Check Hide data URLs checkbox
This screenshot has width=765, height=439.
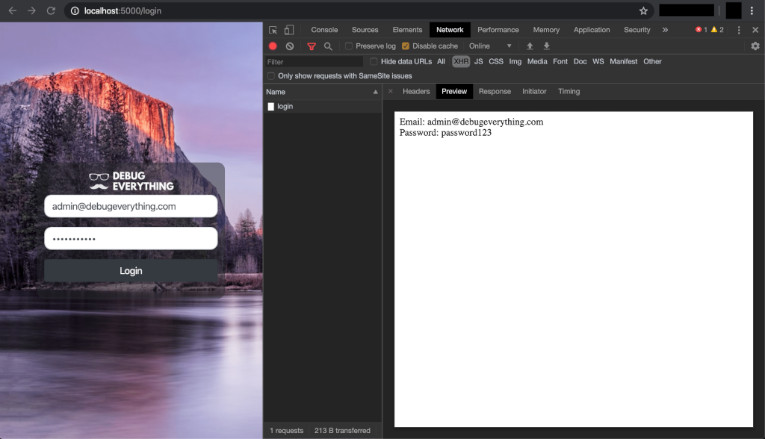[374, 61]
